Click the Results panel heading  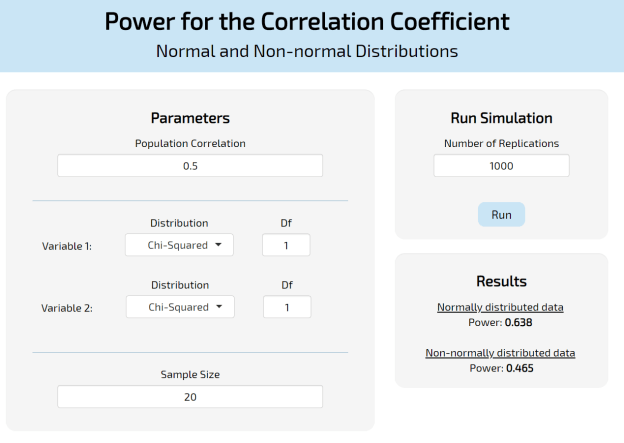click(501, 281)
